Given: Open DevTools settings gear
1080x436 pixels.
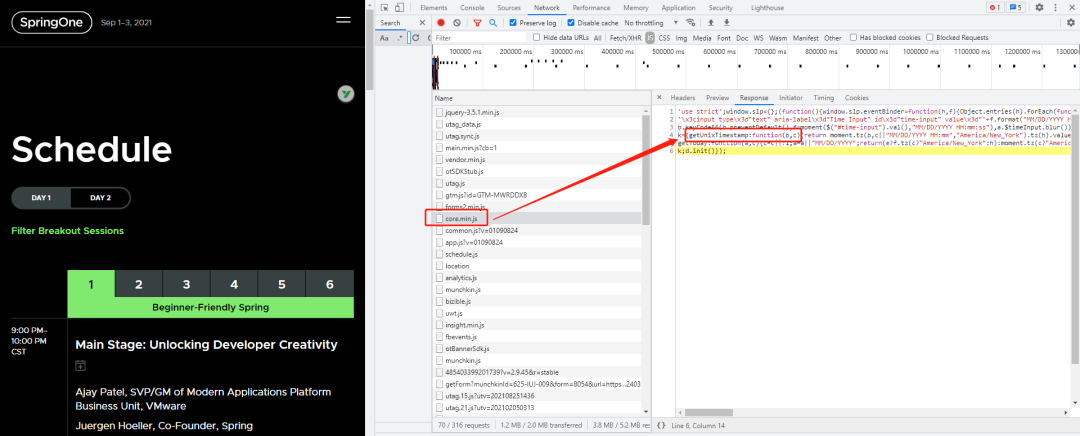Looking at the screenshot, I should [x=1039, y=8].
